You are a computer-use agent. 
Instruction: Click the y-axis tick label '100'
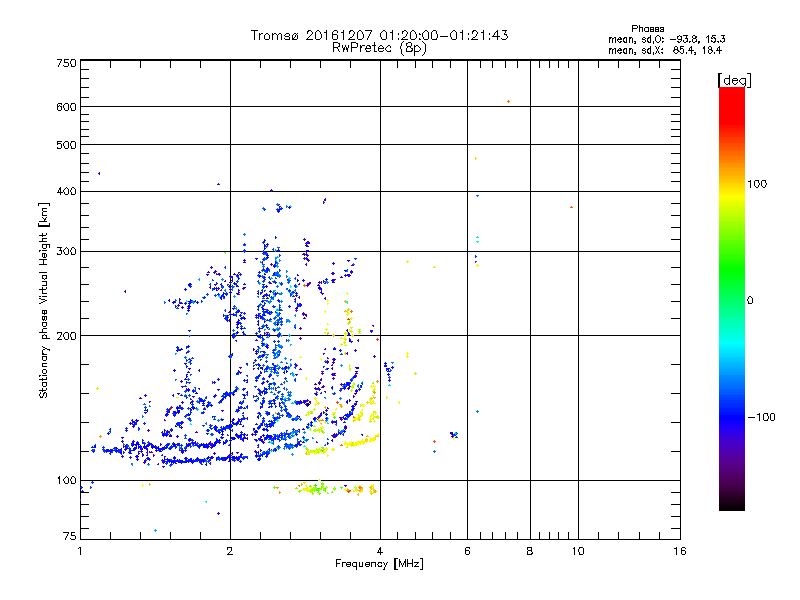point(66,481)
